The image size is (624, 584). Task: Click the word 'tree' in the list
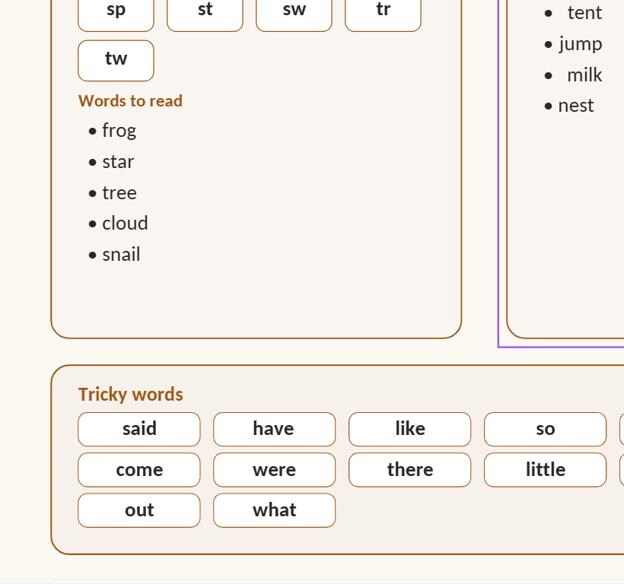click(119, 193)
